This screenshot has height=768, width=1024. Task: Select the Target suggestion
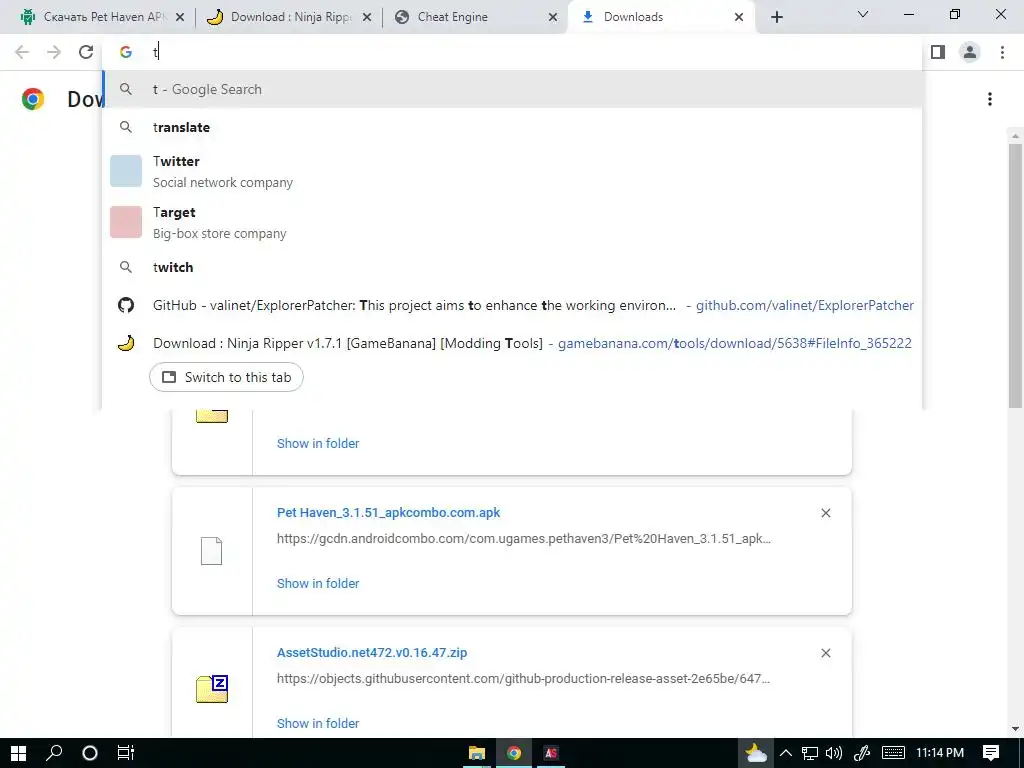(x=513, y=222)
